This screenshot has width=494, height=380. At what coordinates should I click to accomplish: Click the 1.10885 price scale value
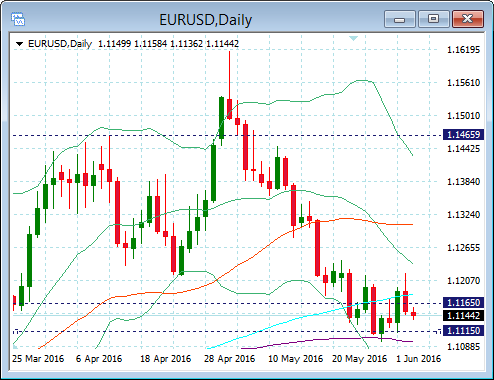(x=463, y=347)
